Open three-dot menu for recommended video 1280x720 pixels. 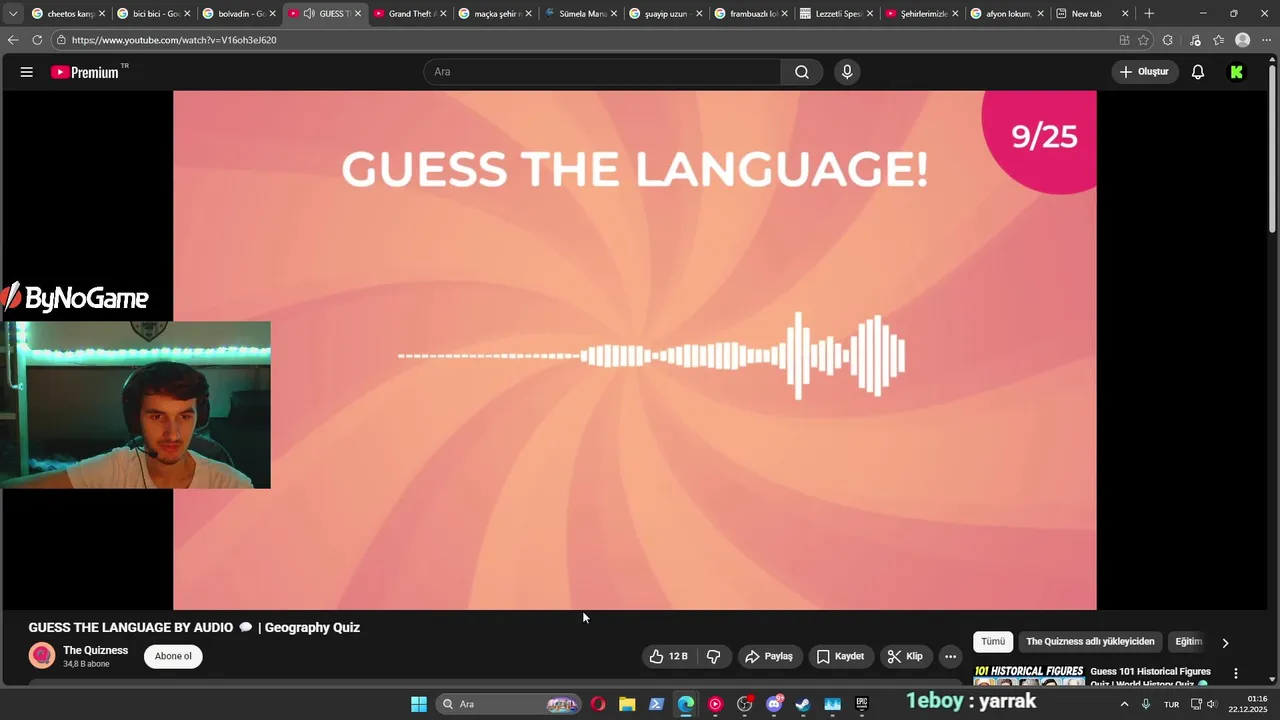tap(1236, 674)
